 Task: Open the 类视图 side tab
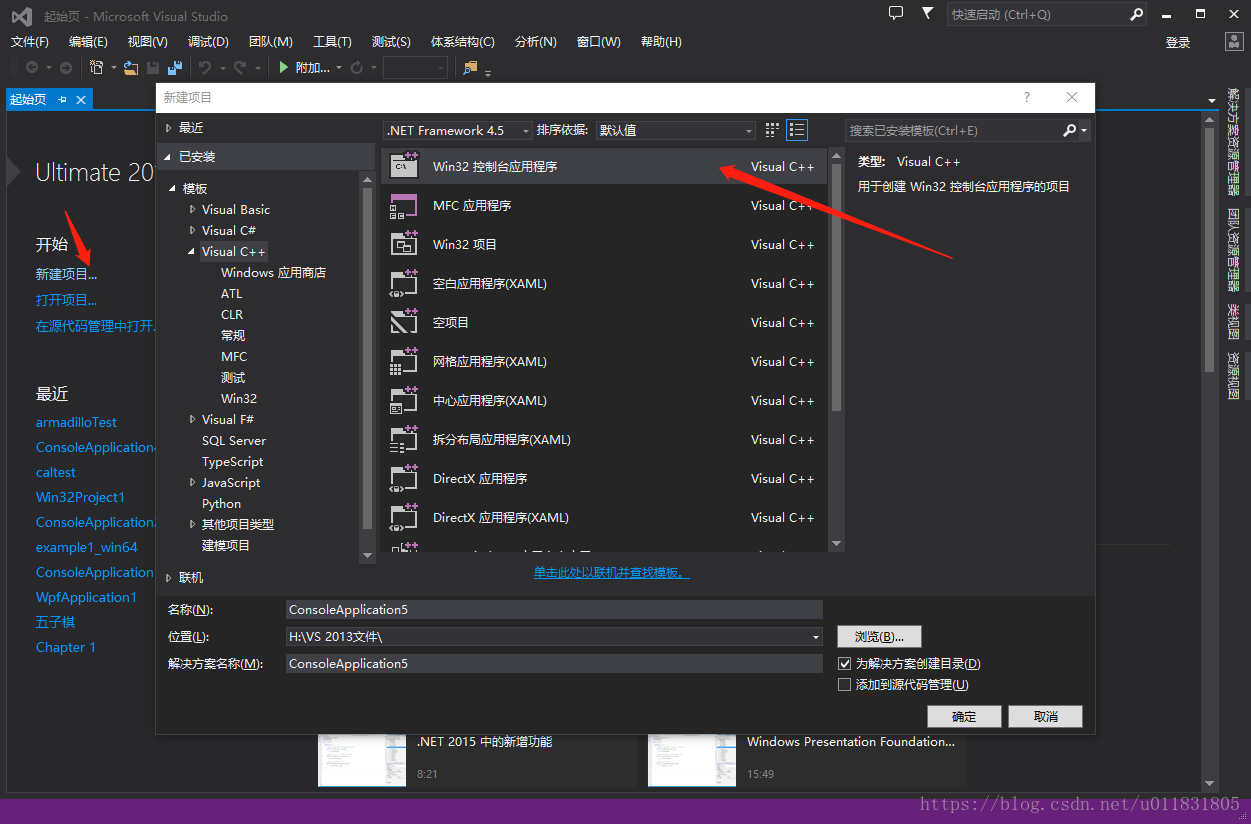point(1234,322)
